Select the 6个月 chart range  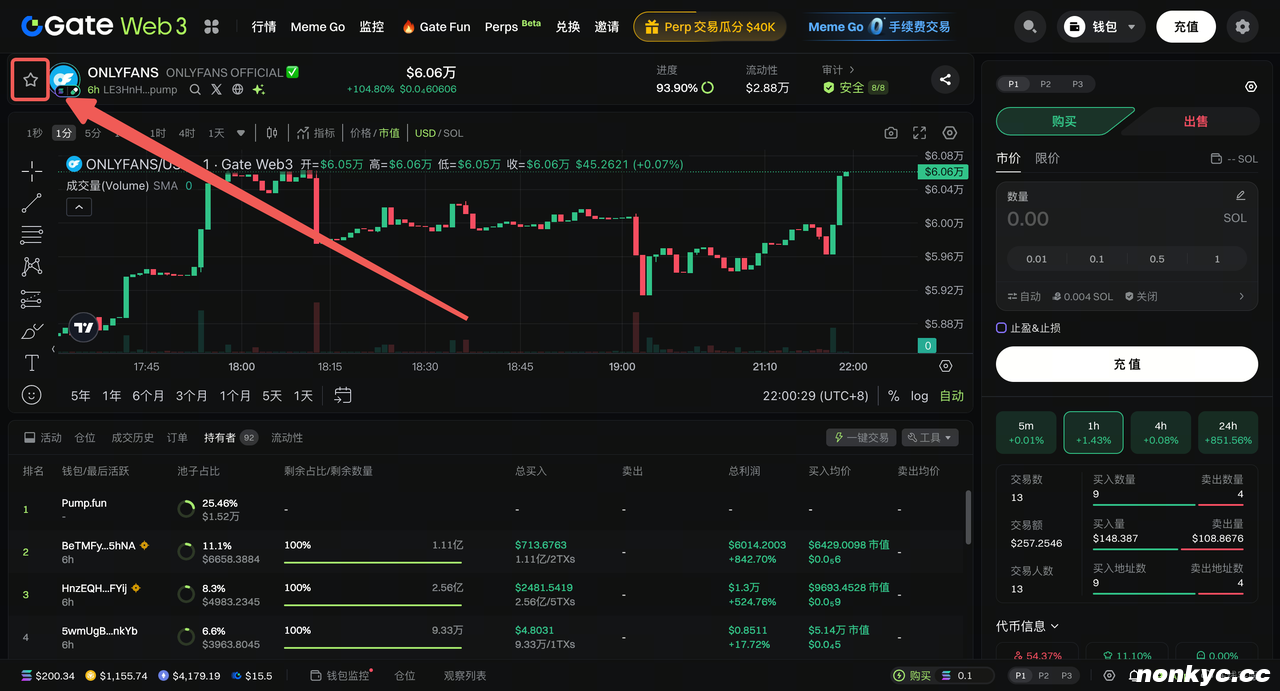pos(148,396)
